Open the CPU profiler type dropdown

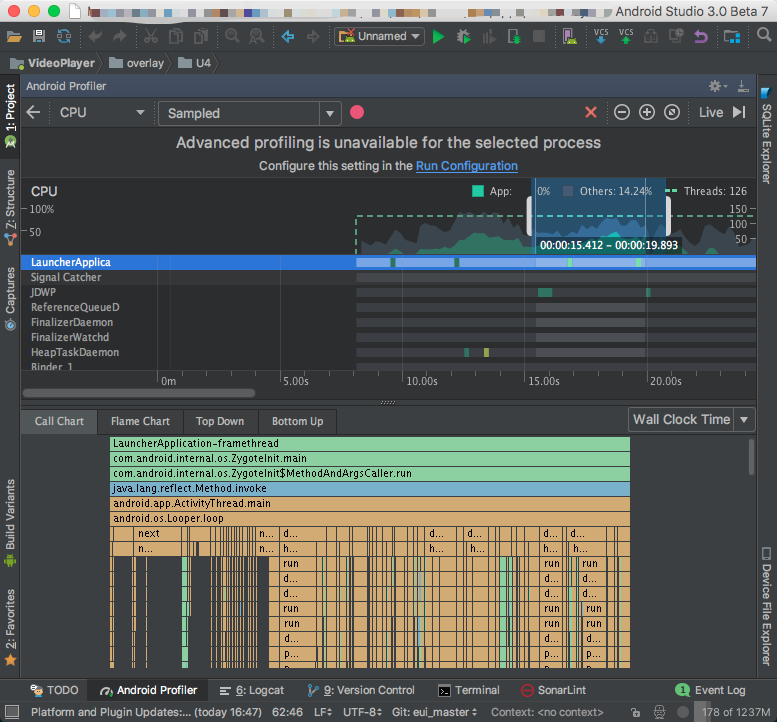coord(102,112)
